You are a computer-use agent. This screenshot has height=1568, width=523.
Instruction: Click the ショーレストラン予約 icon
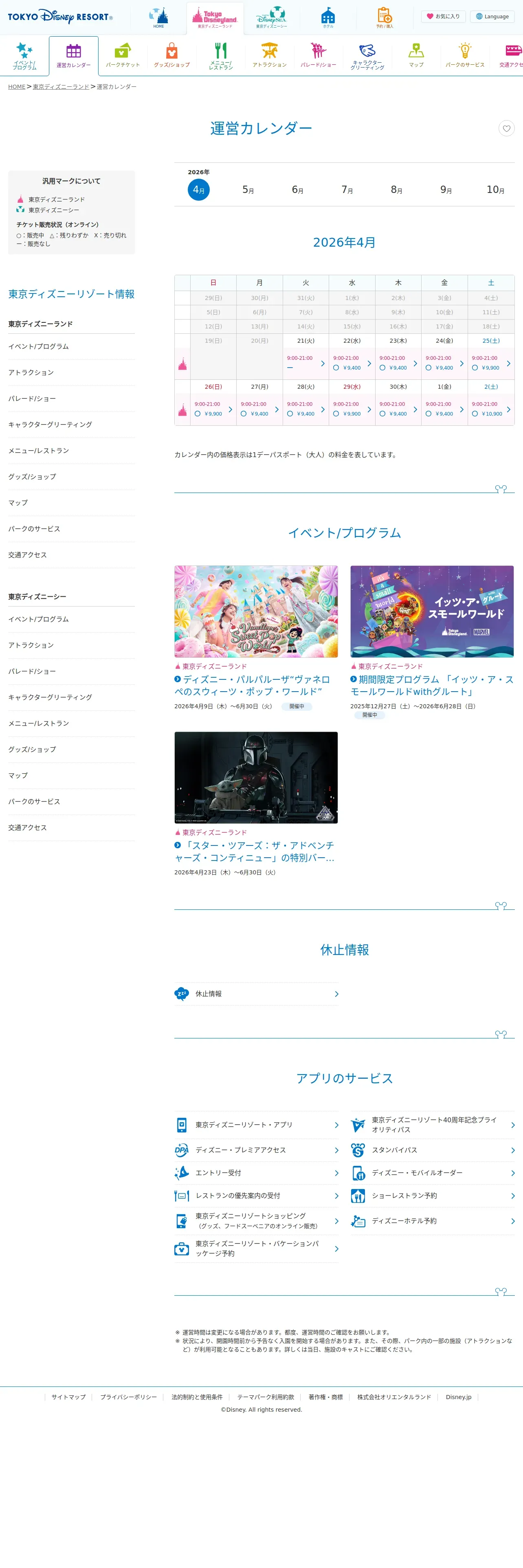(x=358, y=1196)
